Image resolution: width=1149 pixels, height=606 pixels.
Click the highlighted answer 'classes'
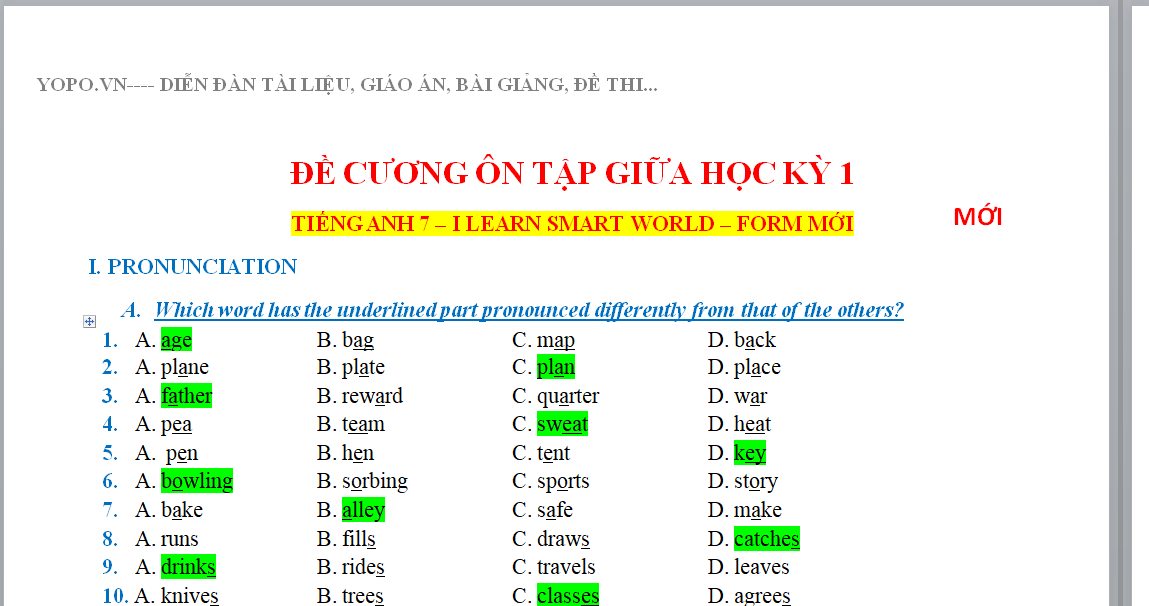568,596
